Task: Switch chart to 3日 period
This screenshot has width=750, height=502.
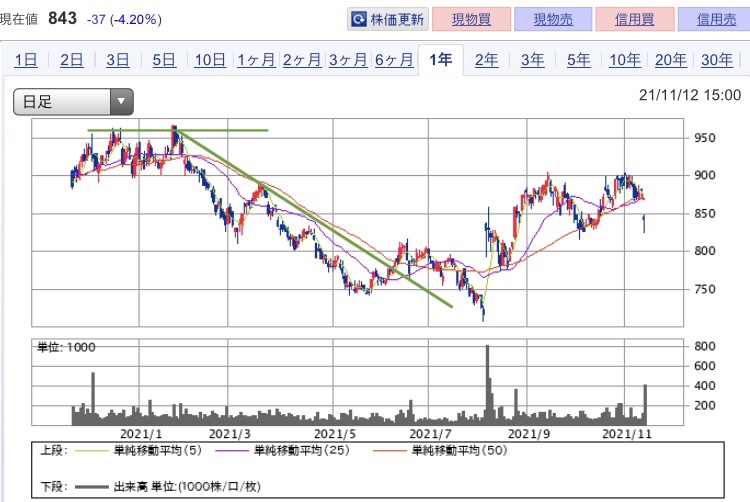Action: click(118, 60)
